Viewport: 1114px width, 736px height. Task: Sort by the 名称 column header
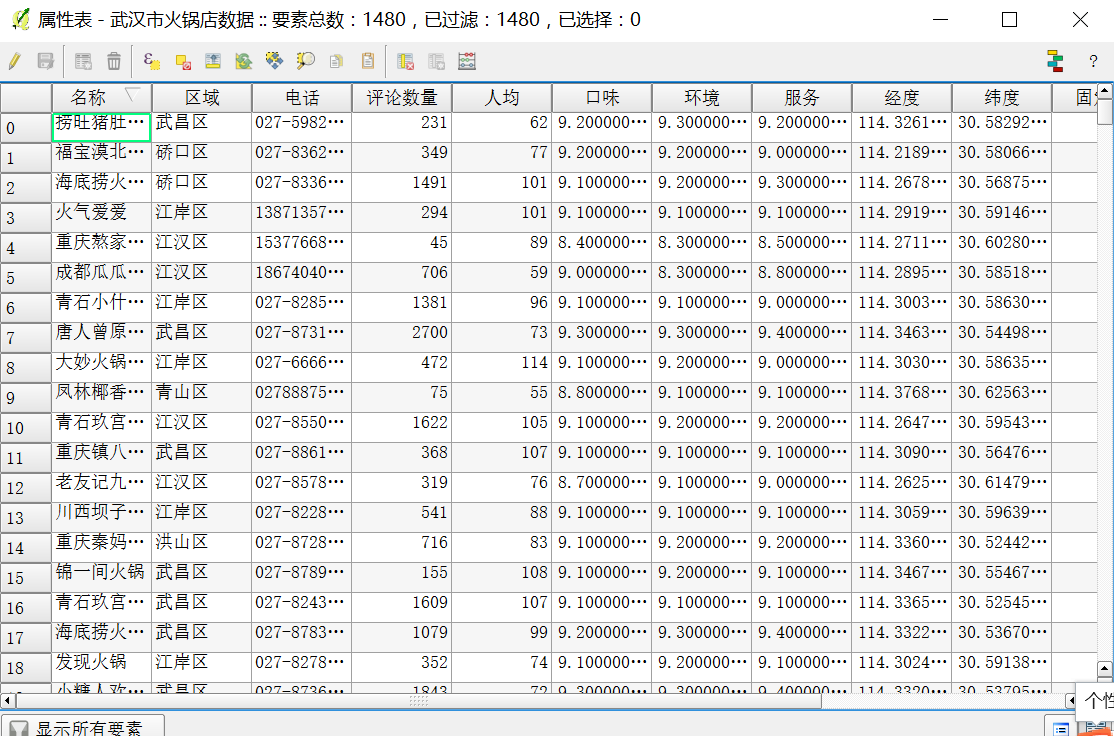coord(102,98)
